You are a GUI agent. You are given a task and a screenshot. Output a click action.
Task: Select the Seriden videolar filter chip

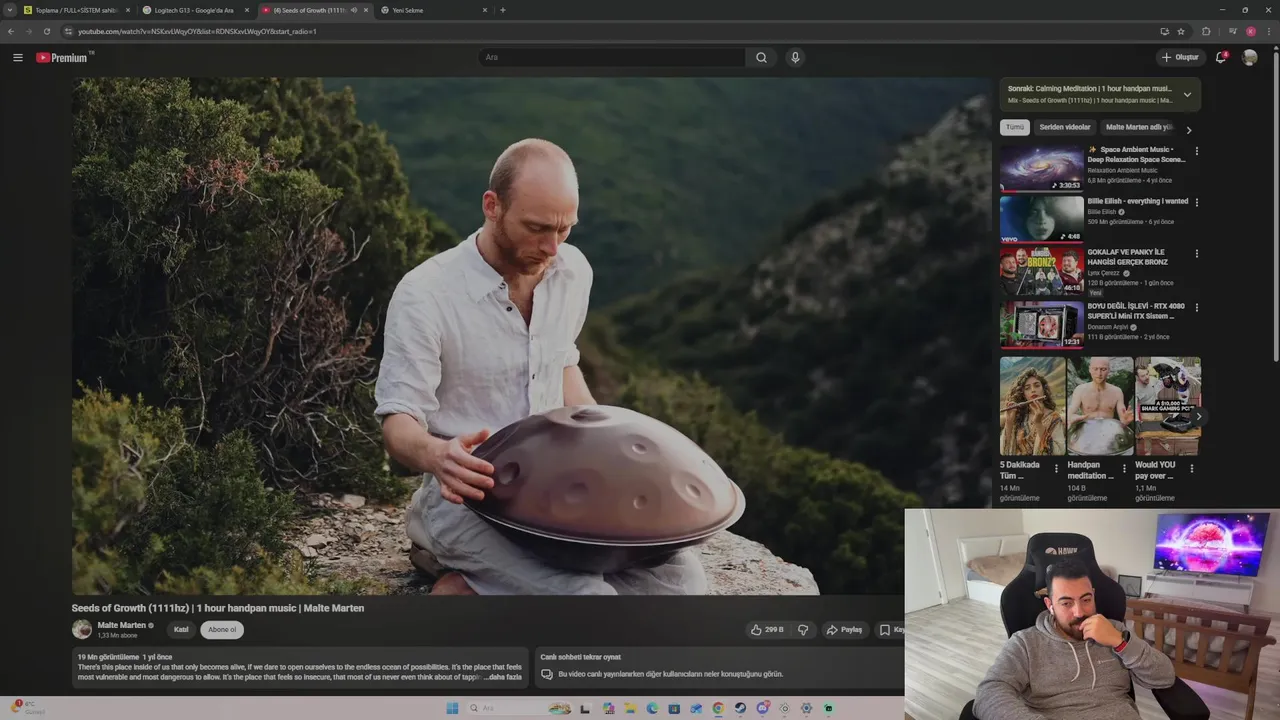tap(1065, 127)
